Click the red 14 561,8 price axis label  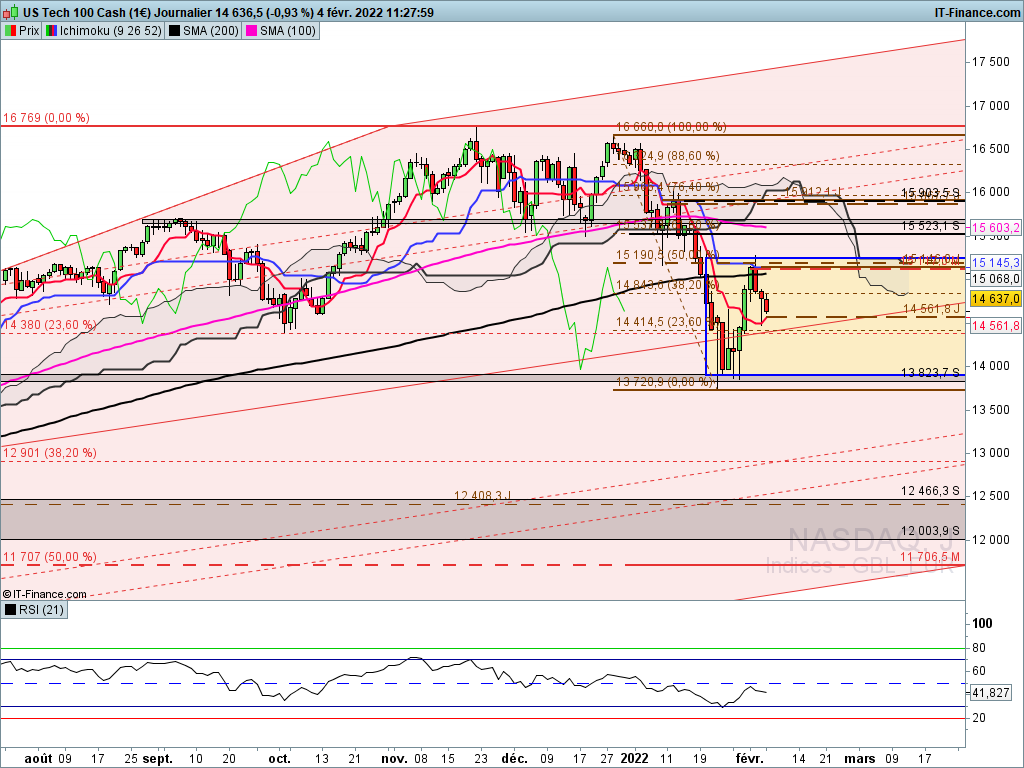[994, 325]
